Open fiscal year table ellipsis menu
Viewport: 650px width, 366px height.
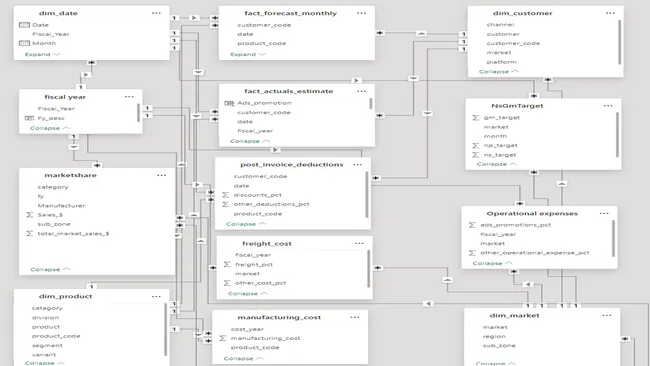[x=129, y=97]
